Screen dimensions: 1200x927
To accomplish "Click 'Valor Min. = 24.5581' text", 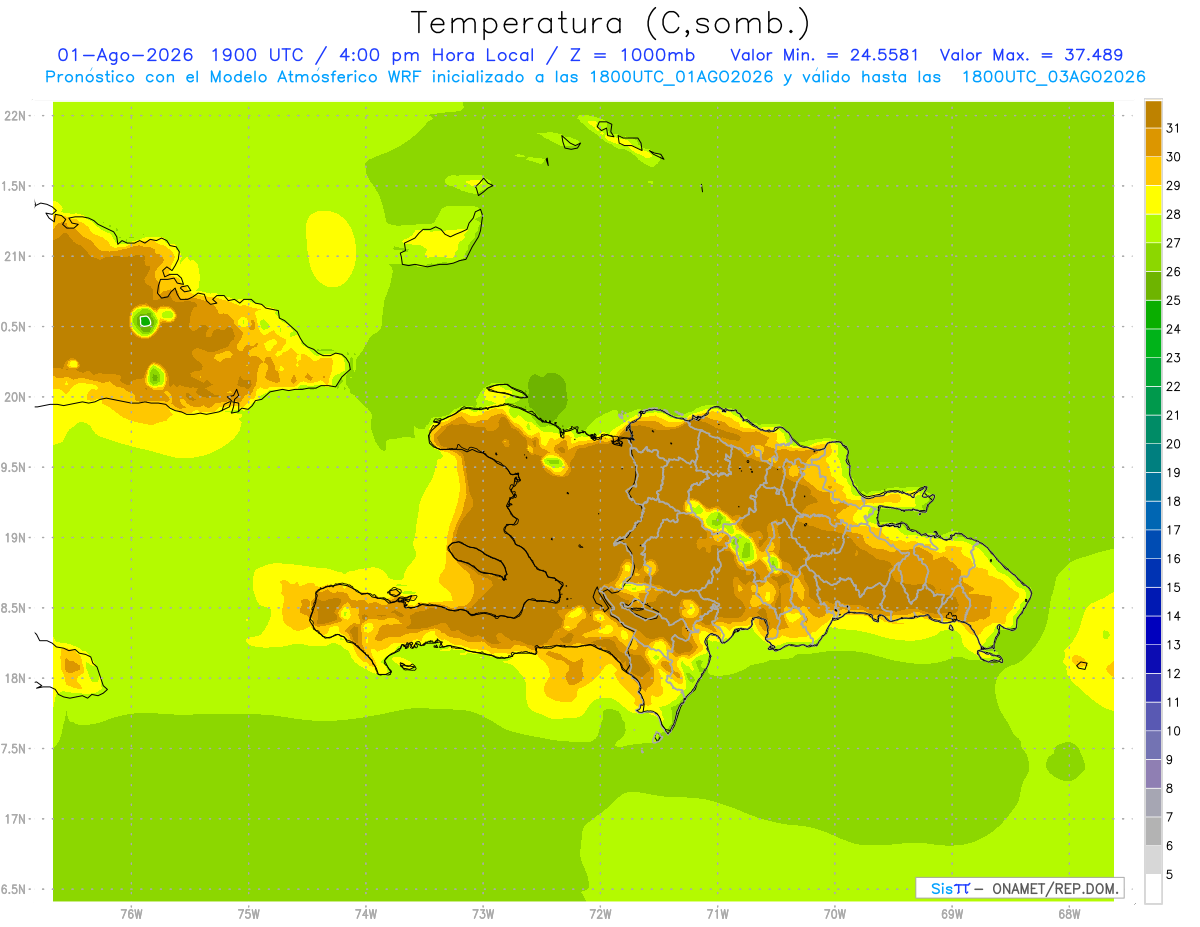I will pyautogui.click(x=825, y=55).
